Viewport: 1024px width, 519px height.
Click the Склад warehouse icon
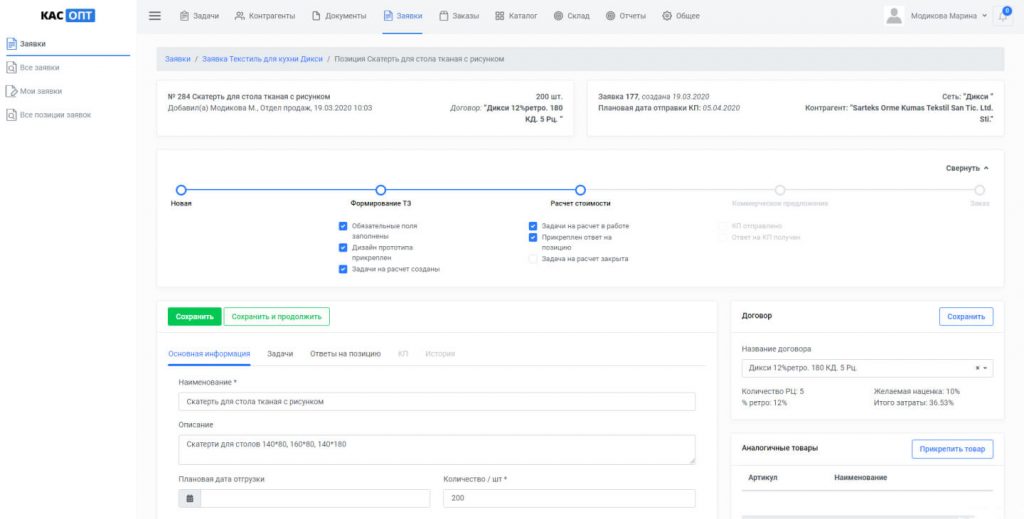click(x=558, y=16)
